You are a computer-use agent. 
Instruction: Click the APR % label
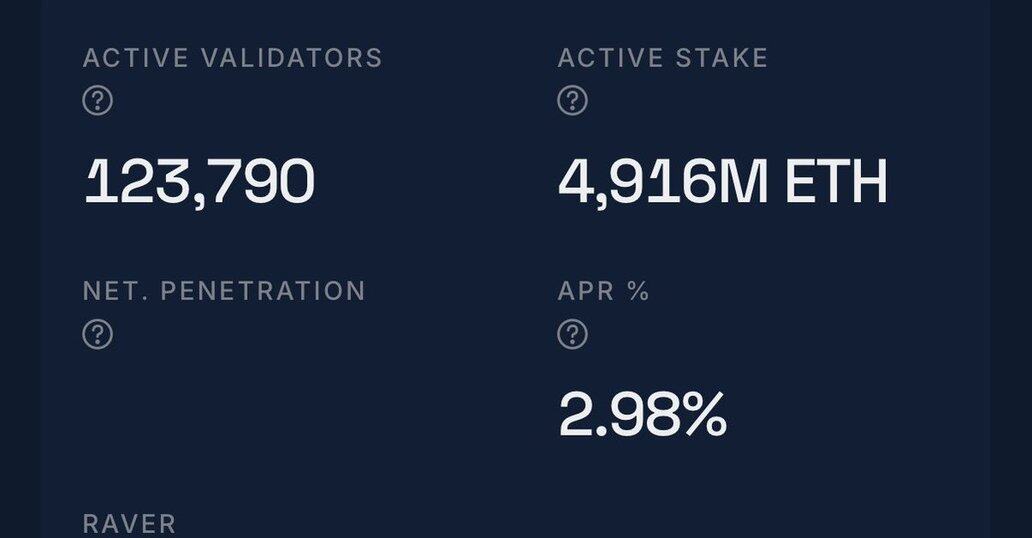click(x=603, y=291)
